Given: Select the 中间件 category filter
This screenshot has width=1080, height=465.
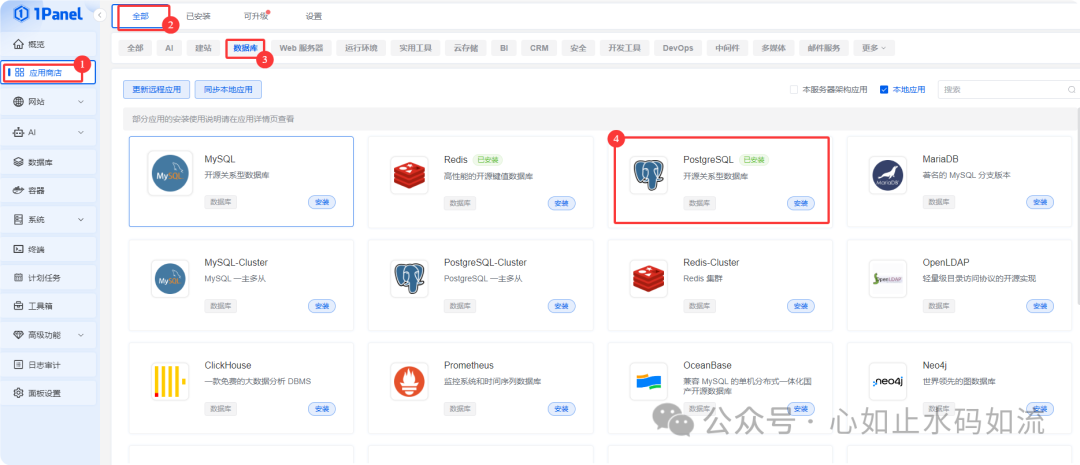Looking at the screenshot, I should coord(727,48).
